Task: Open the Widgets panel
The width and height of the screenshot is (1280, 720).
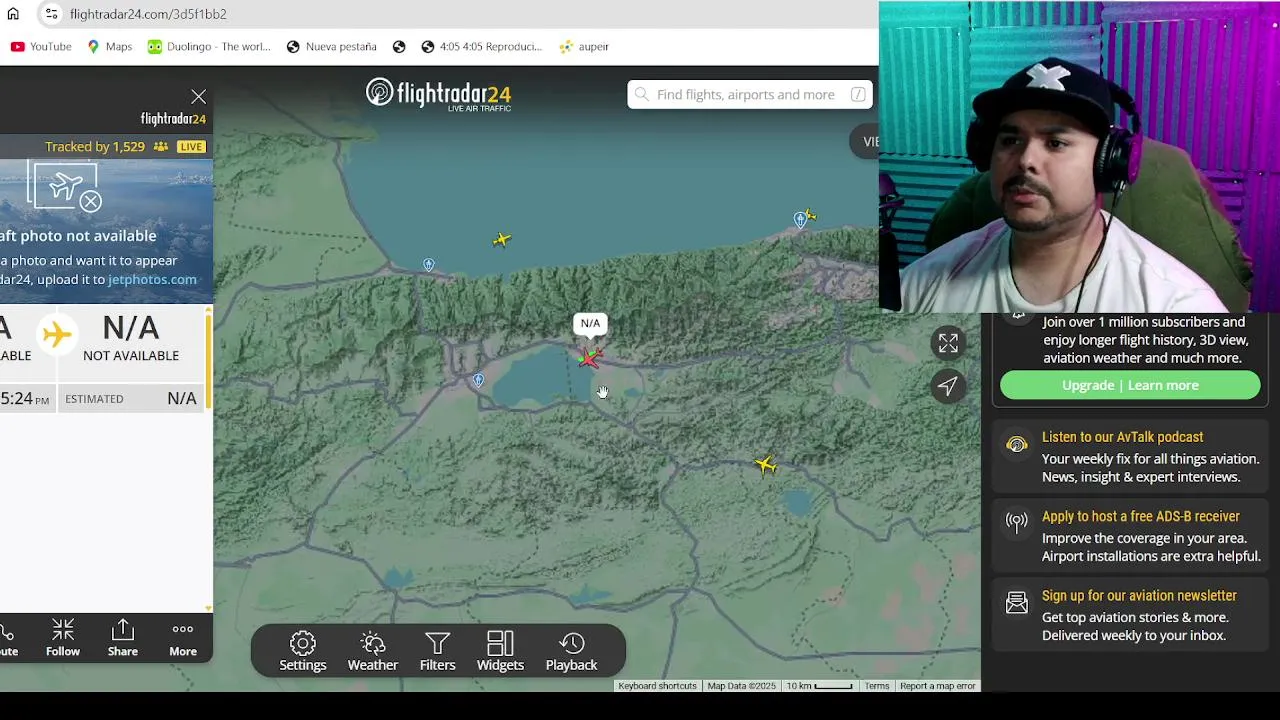Action: coord(500,651)
